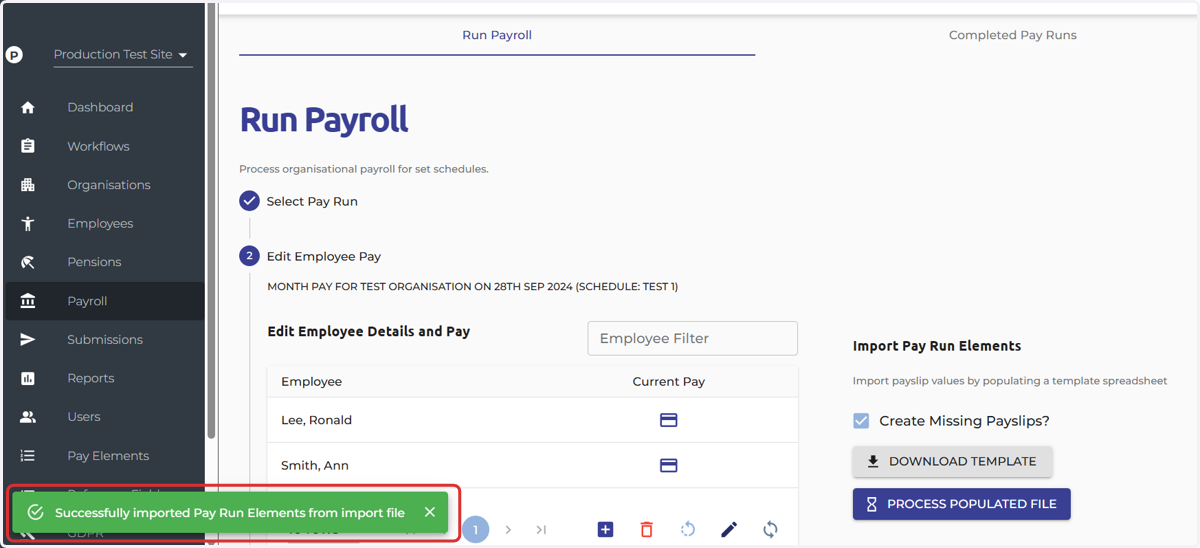Viewport: 1200px width, 548px height.
Task: Click the P logo icon in sidebar
Action: click(14, 55)
